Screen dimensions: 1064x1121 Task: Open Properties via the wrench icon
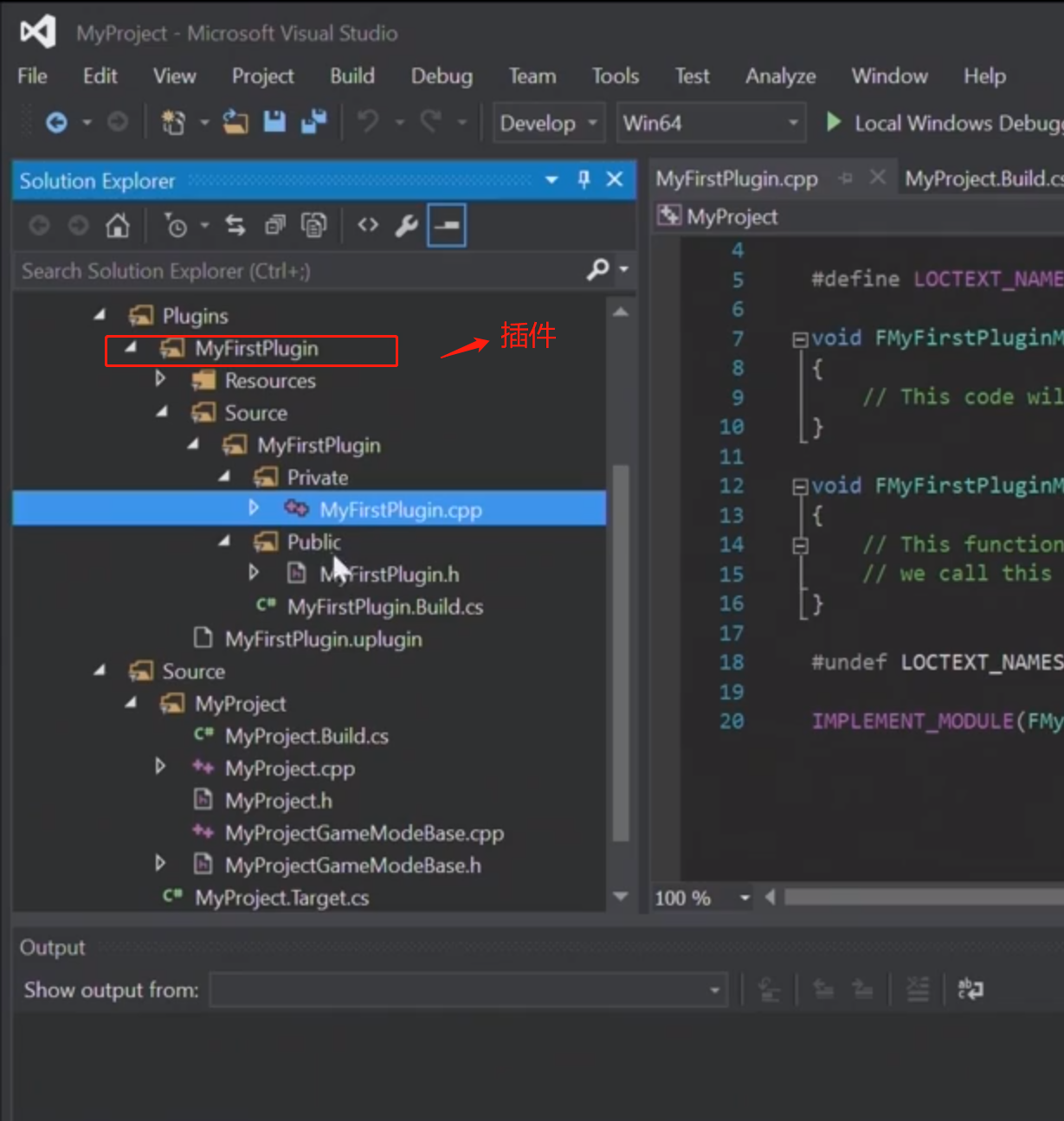coord(406,226)
